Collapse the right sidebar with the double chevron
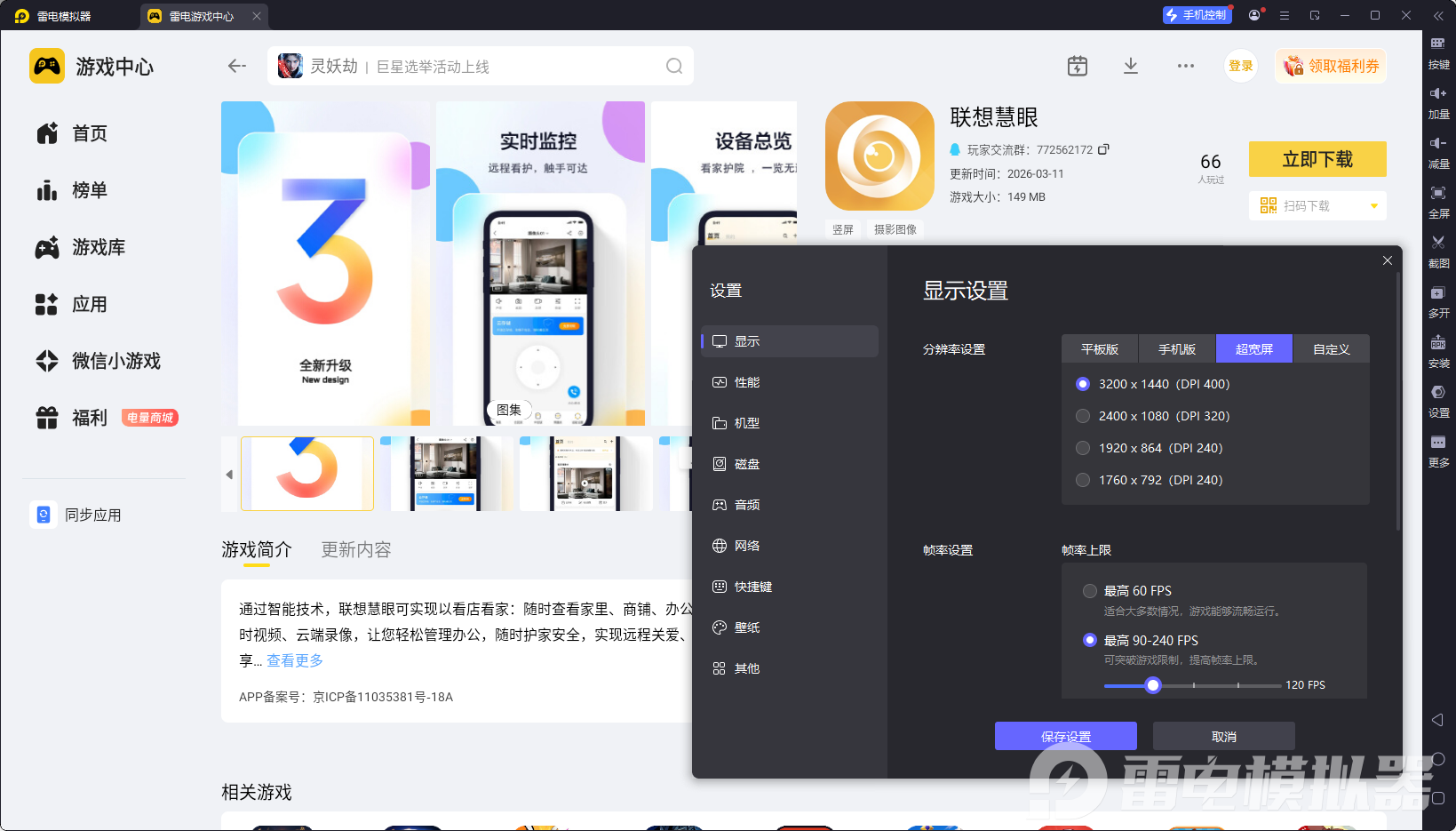Image resolution: width=1456 pixels, height=831 pixels. [x=1438, y=15]
